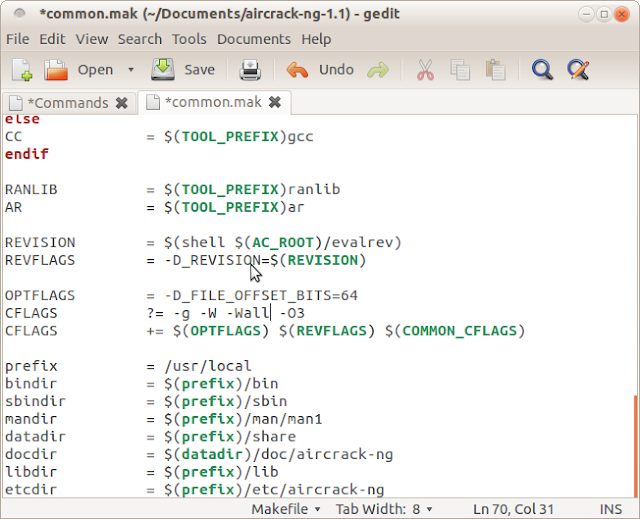Click '$(prefix)/man/man1' value
The image size is (640, 519).
point(243,419)
